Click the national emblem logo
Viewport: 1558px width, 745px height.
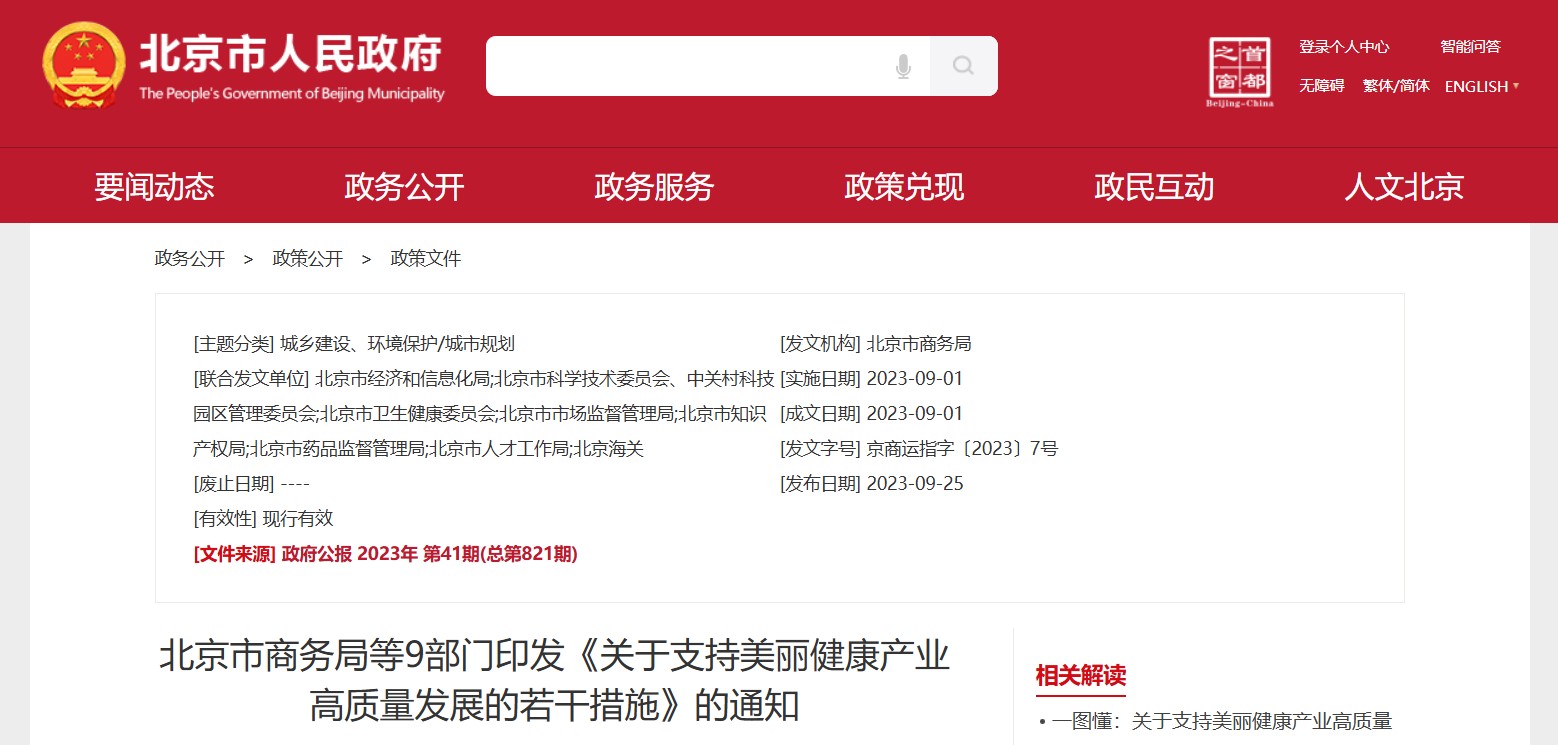[x=84, y=66]
